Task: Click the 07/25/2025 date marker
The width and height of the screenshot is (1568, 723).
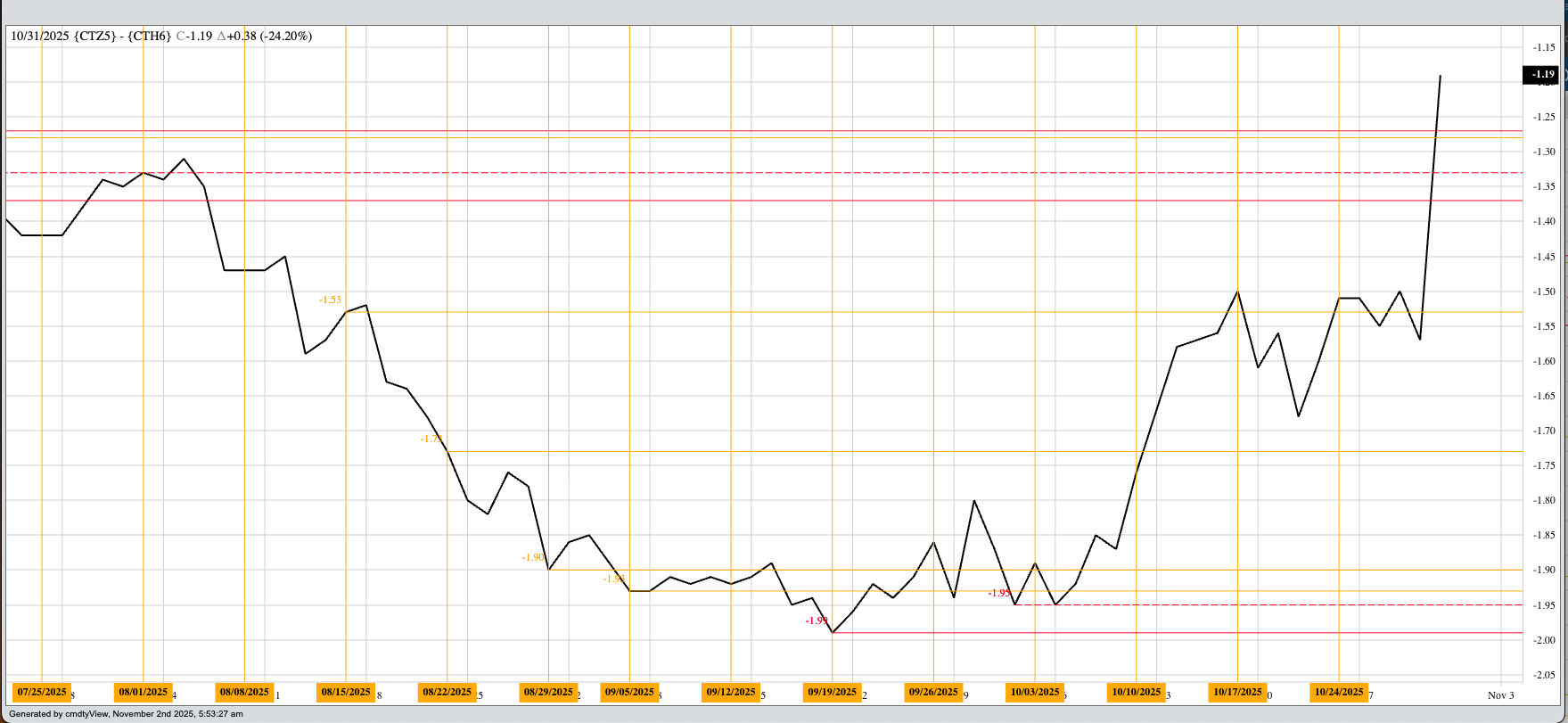Action: (42, 692)
